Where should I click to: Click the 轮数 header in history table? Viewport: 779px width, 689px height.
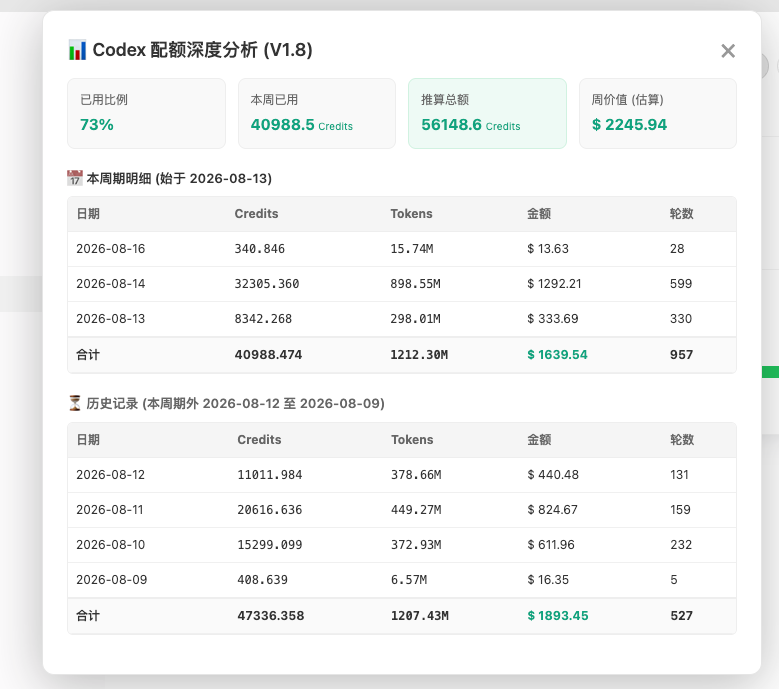pos(682,440)
